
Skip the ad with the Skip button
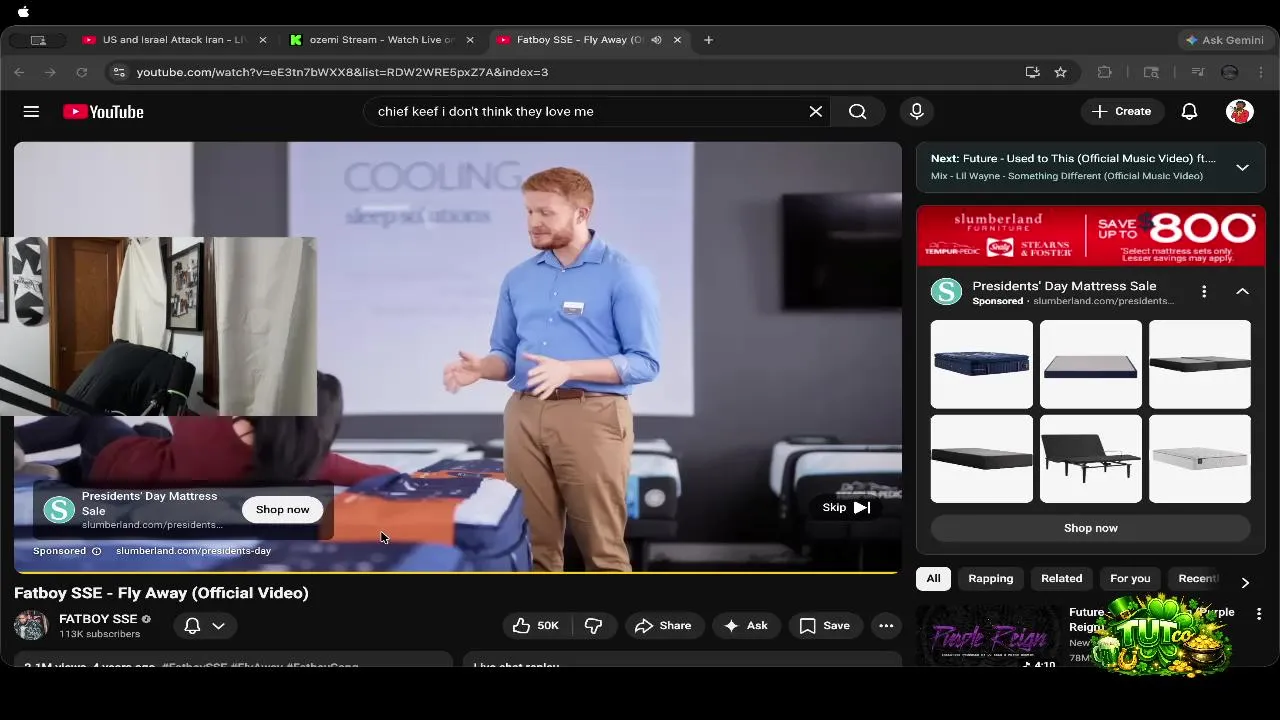coord(846,507)
